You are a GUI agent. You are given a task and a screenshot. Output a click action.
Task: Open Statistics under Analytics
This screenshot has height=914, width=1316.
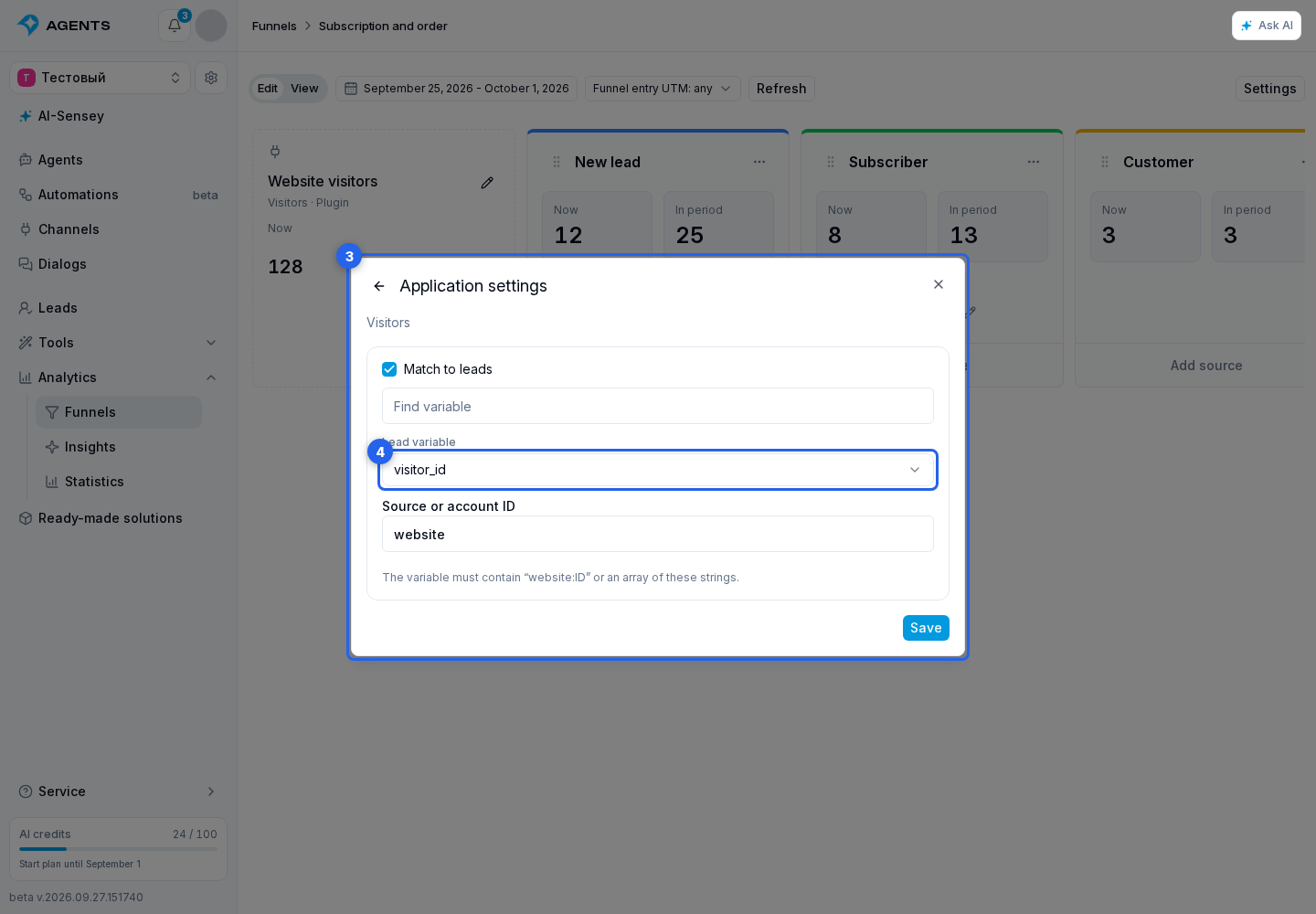click(x=119, y=482)
